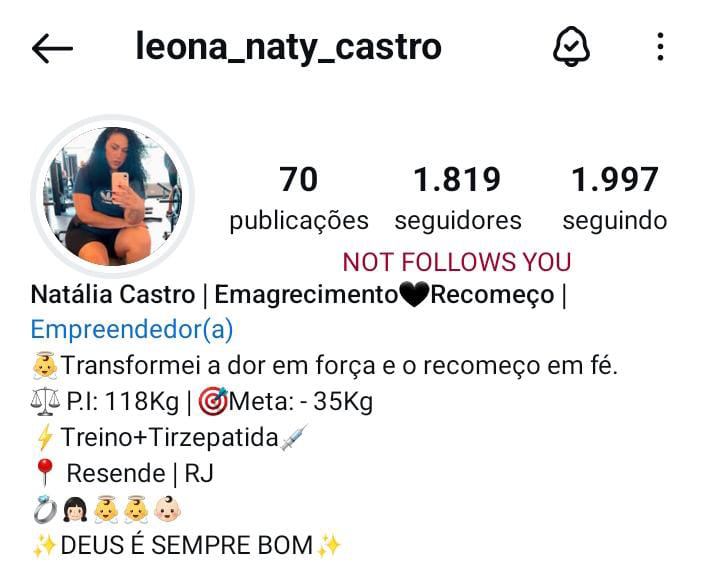Tap the Natália Castro display name

tap(113, 295)
